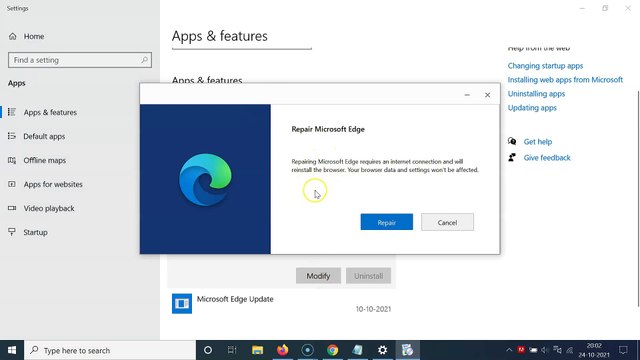Open the Action Center notifications icon
640x360 pixels.
[x=623, y=350]
